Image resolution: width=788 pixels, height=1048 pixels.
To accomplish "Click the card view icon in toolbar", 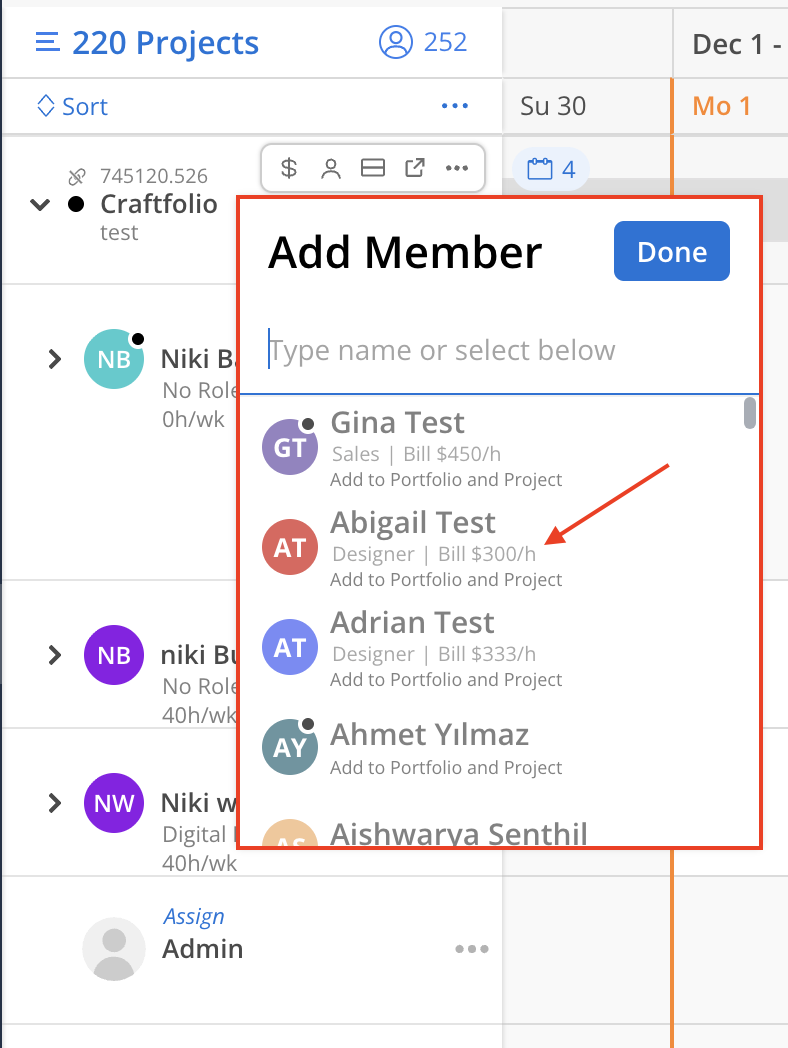I will pos(373,168).
